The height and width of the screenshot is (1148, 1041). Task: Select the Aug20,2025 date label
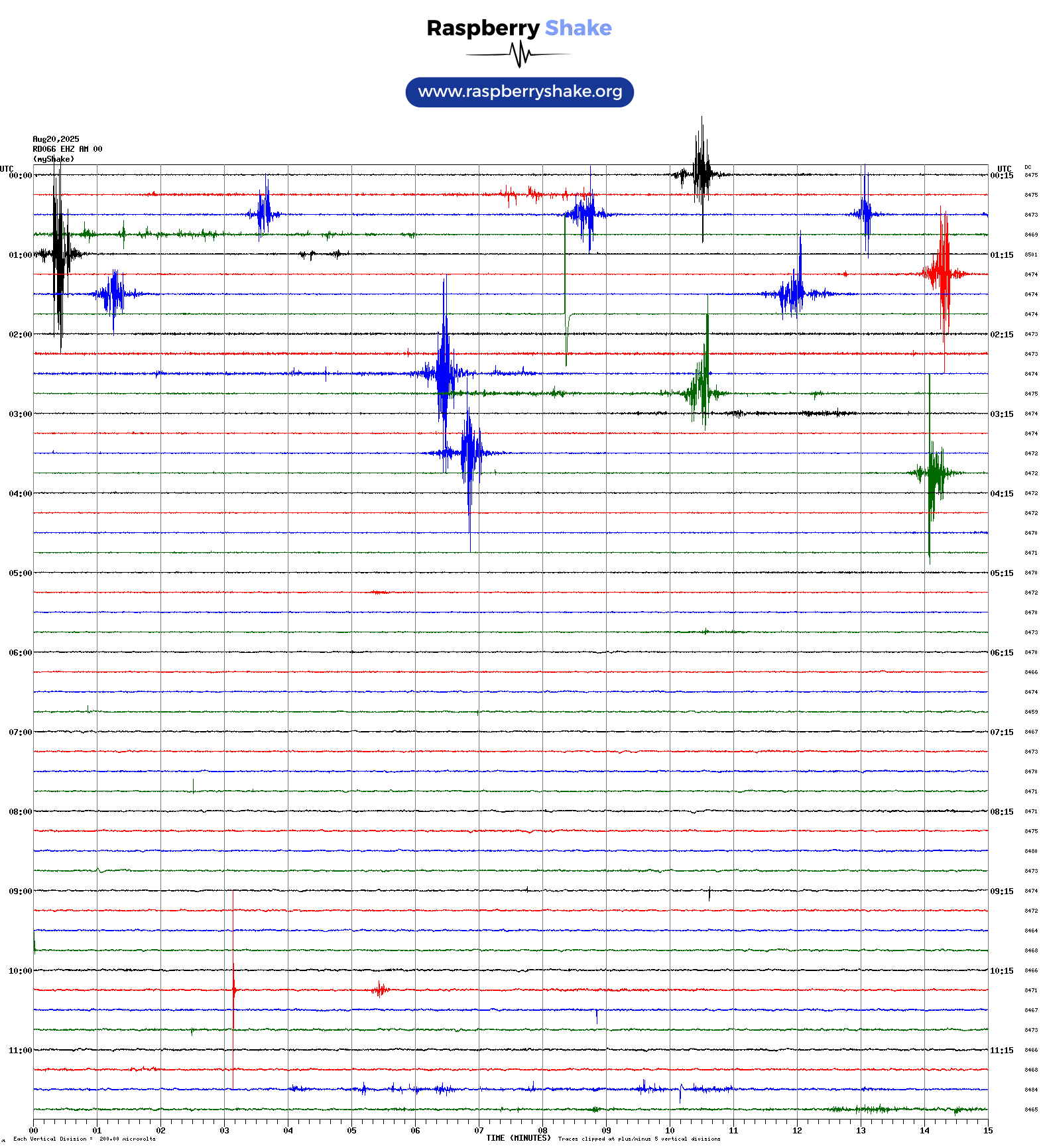click(56, 139)
